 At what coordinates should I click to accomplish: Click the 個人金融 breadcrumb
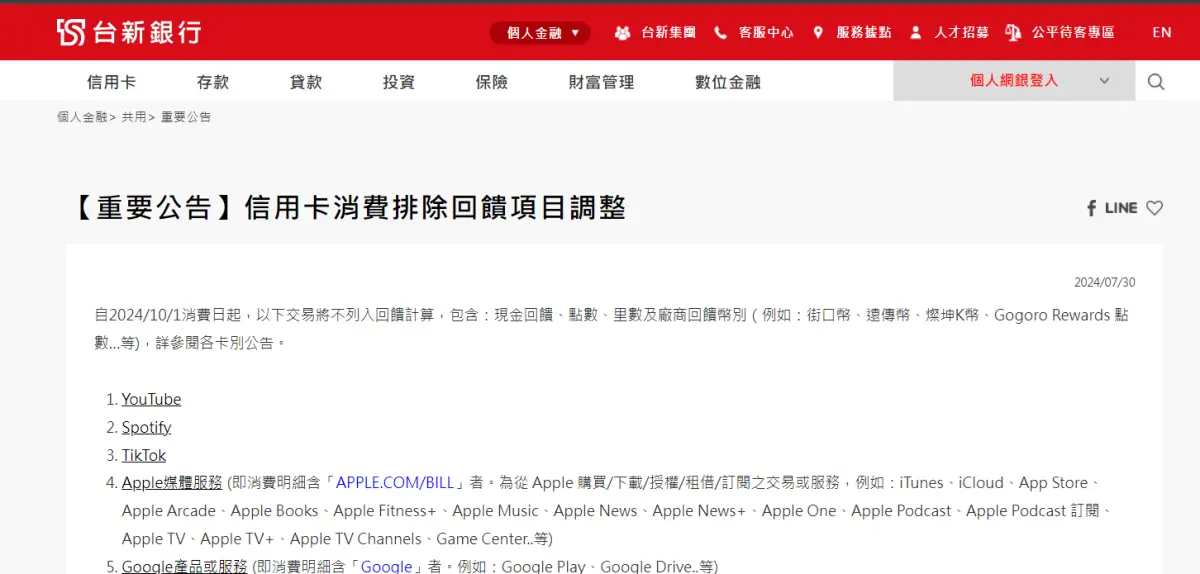pos(82,117)
